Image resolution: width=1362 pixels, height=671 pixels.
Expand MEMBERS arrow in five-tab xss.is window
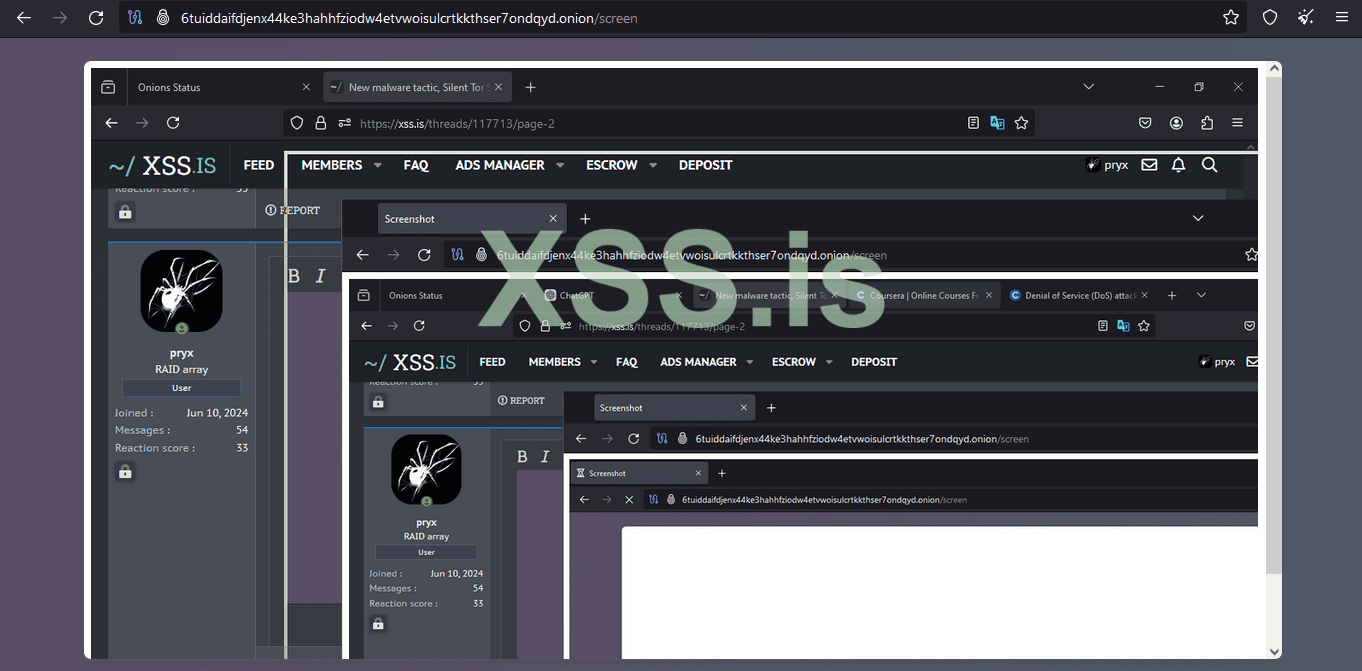[594, 362]
